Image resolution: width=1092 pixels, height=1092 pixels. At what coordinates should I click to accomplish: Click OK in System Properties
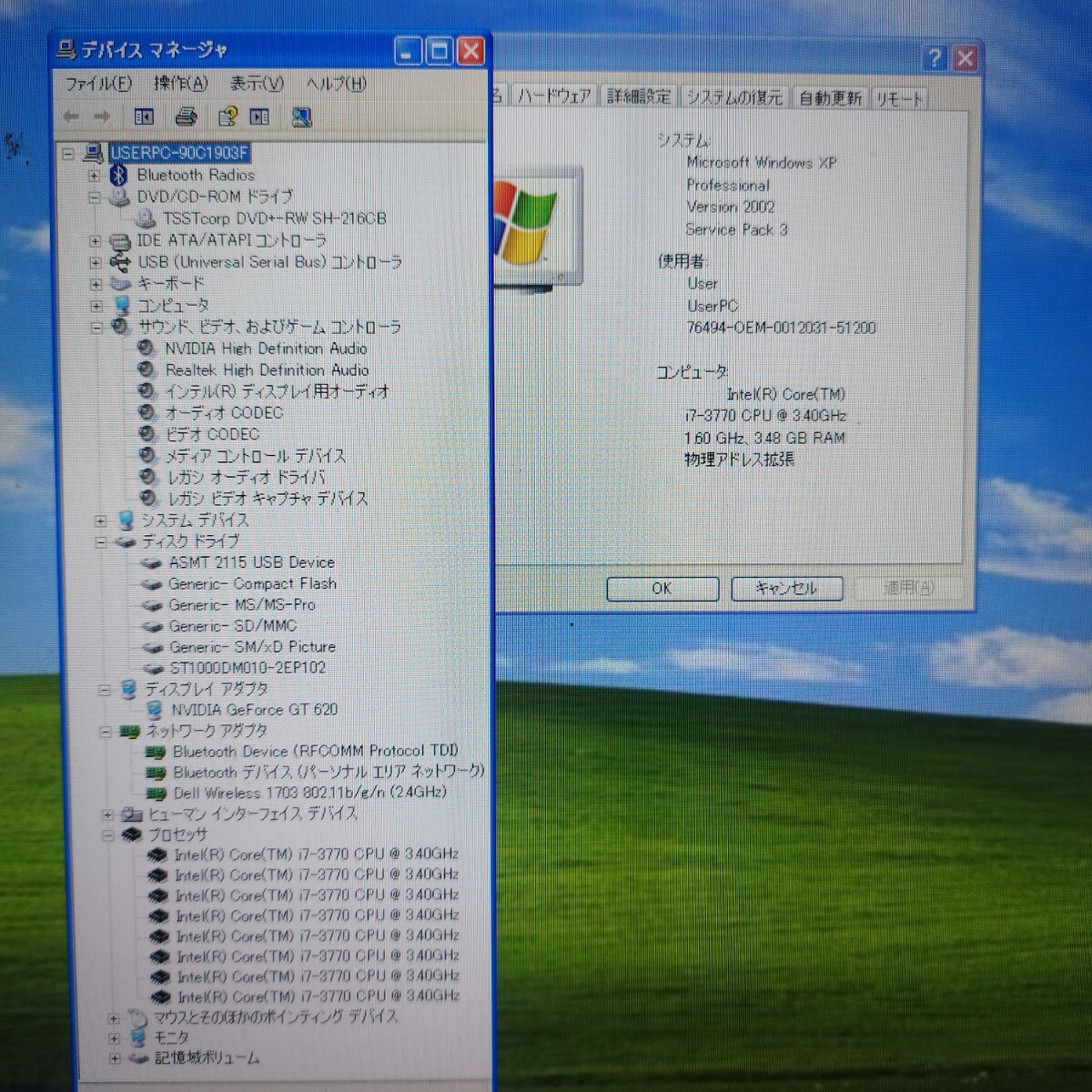(662, 589)
